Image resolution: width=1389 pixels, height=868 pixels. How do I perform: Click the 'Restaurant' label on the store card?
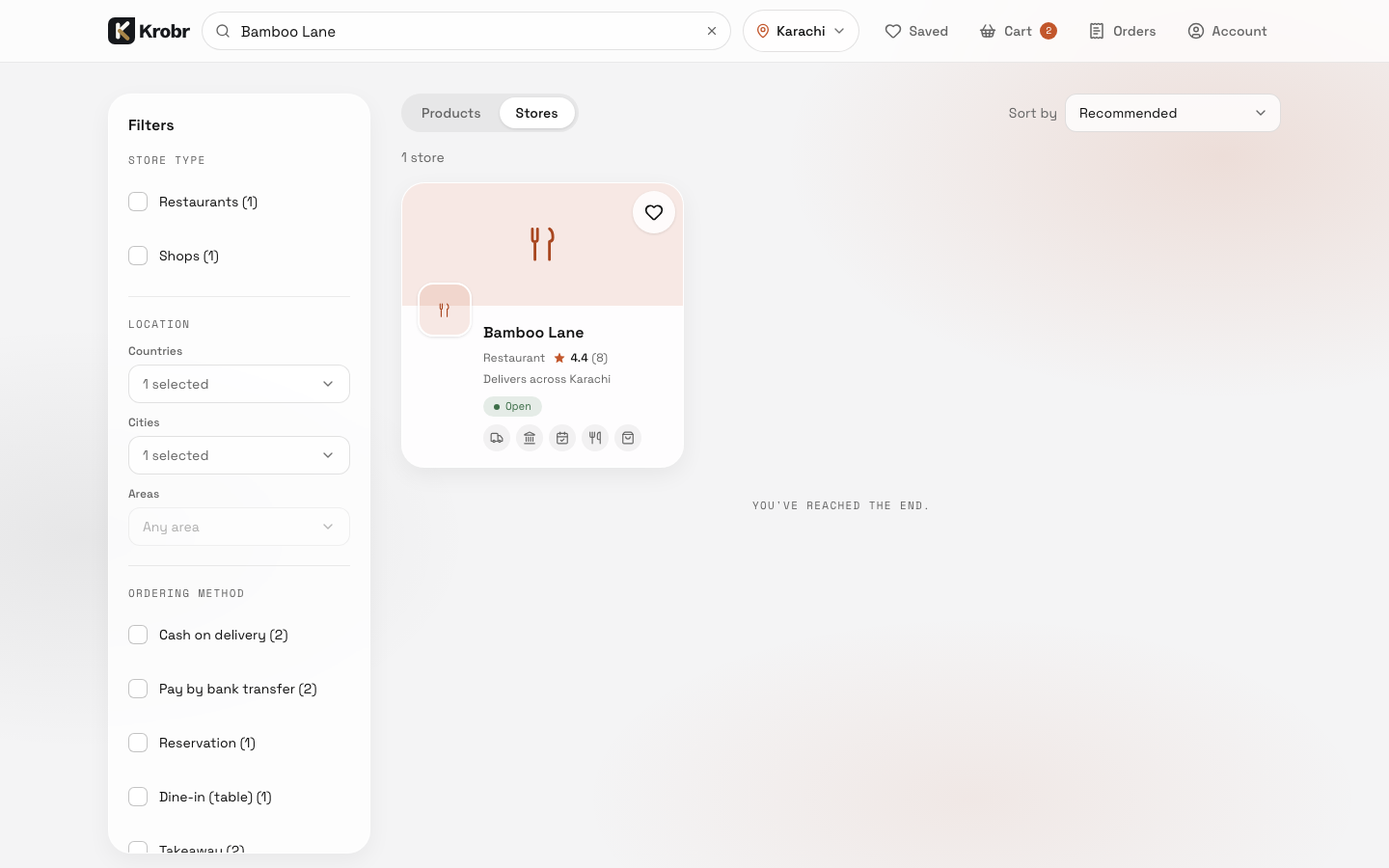(x=514, y=358)
